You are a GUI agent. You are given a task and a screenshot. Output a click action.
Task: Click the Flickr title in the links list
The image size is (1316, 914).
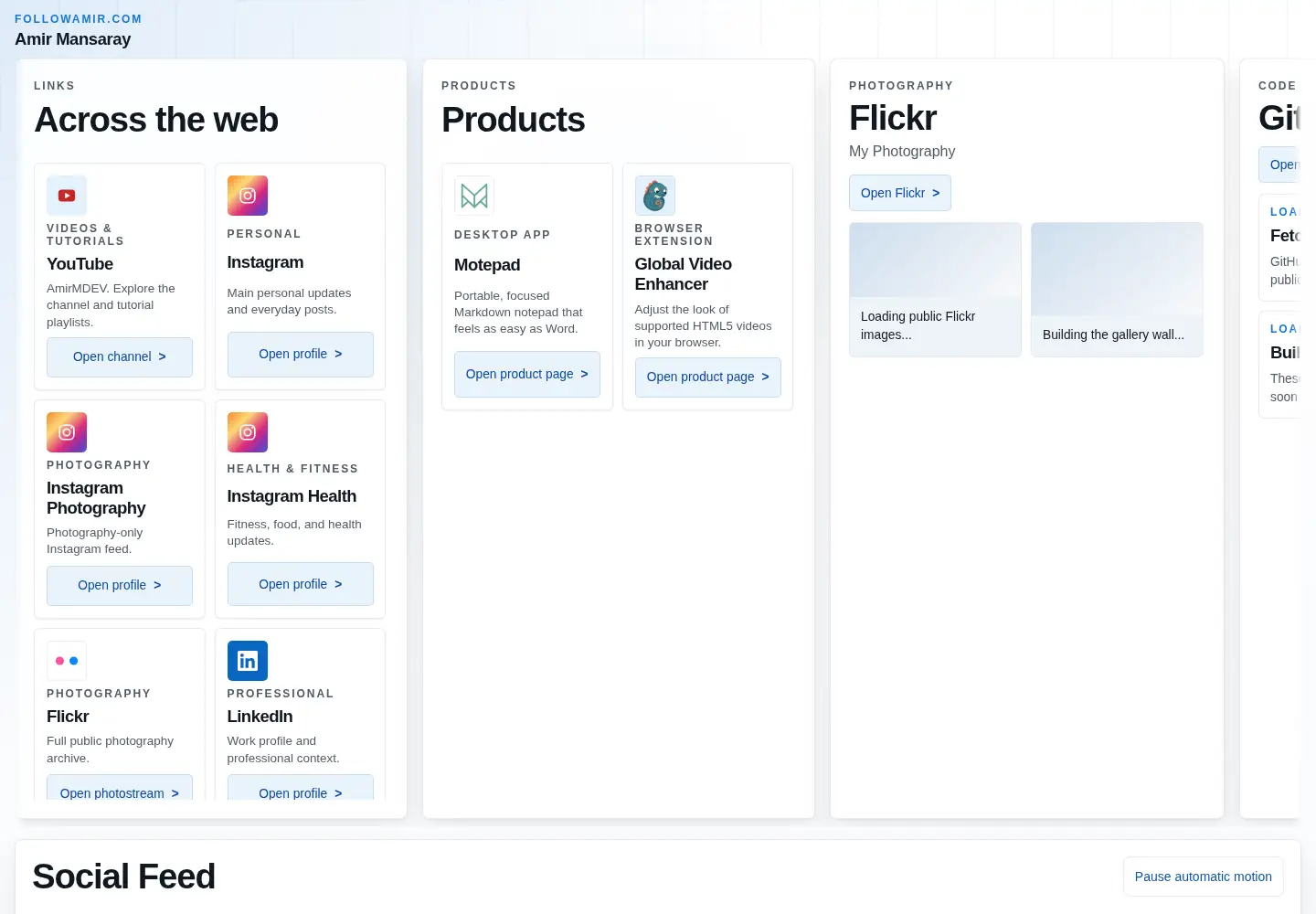pyautogui.click(x=68, y=717)
